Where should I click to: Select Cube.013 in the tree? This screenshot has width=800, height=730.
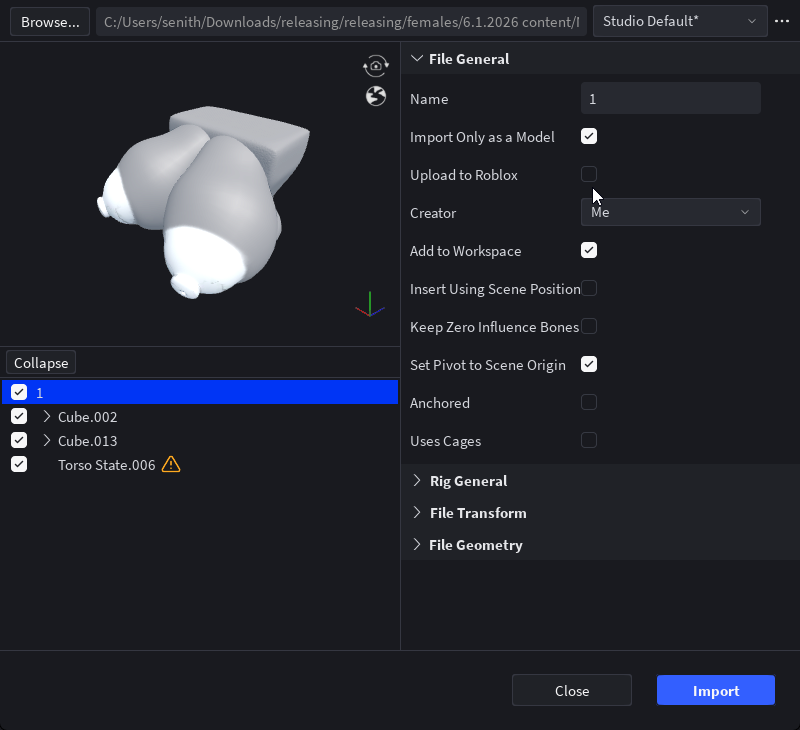pyautogui.click(x=87, y=441)
